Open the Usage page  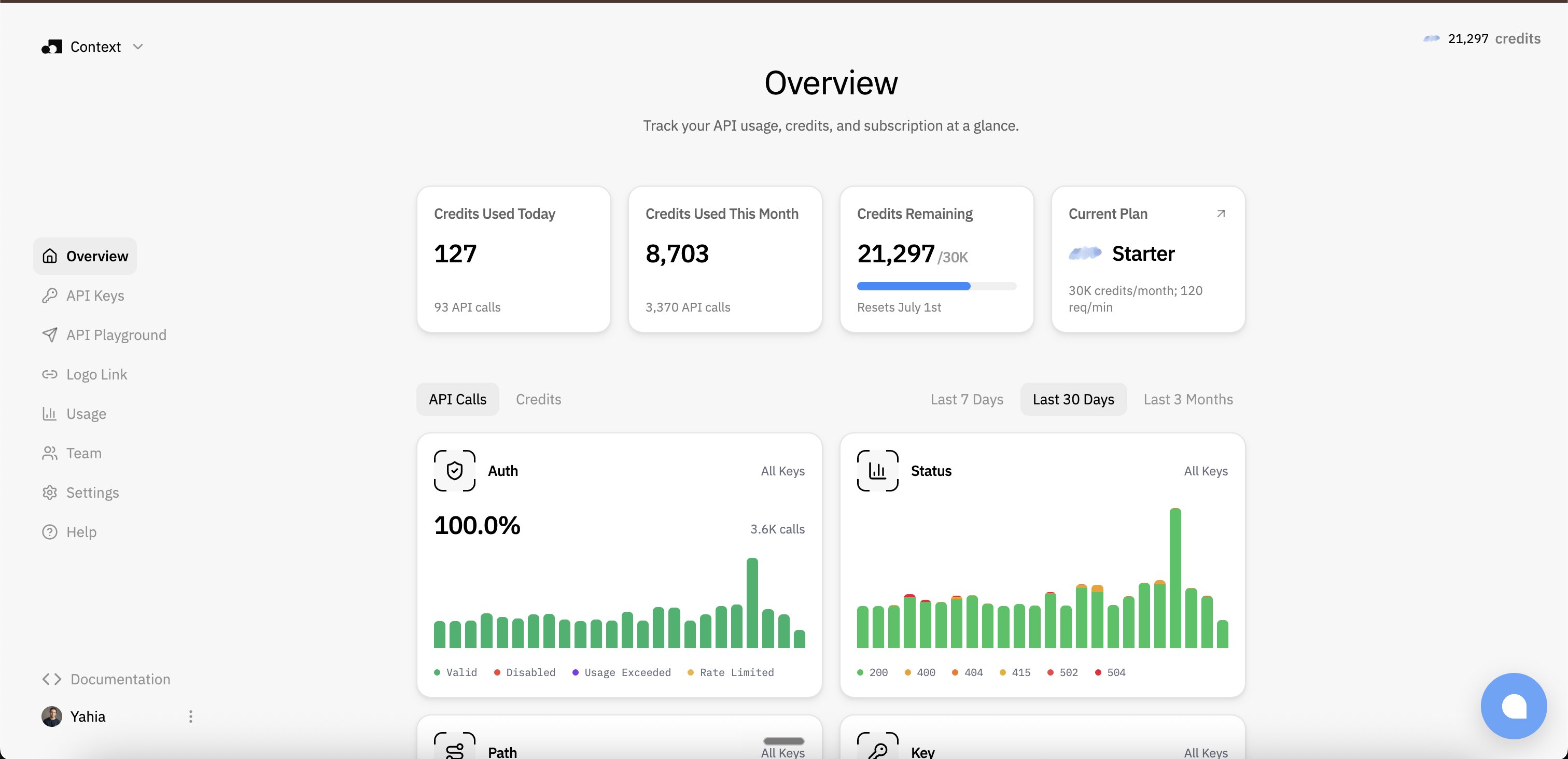74,414
